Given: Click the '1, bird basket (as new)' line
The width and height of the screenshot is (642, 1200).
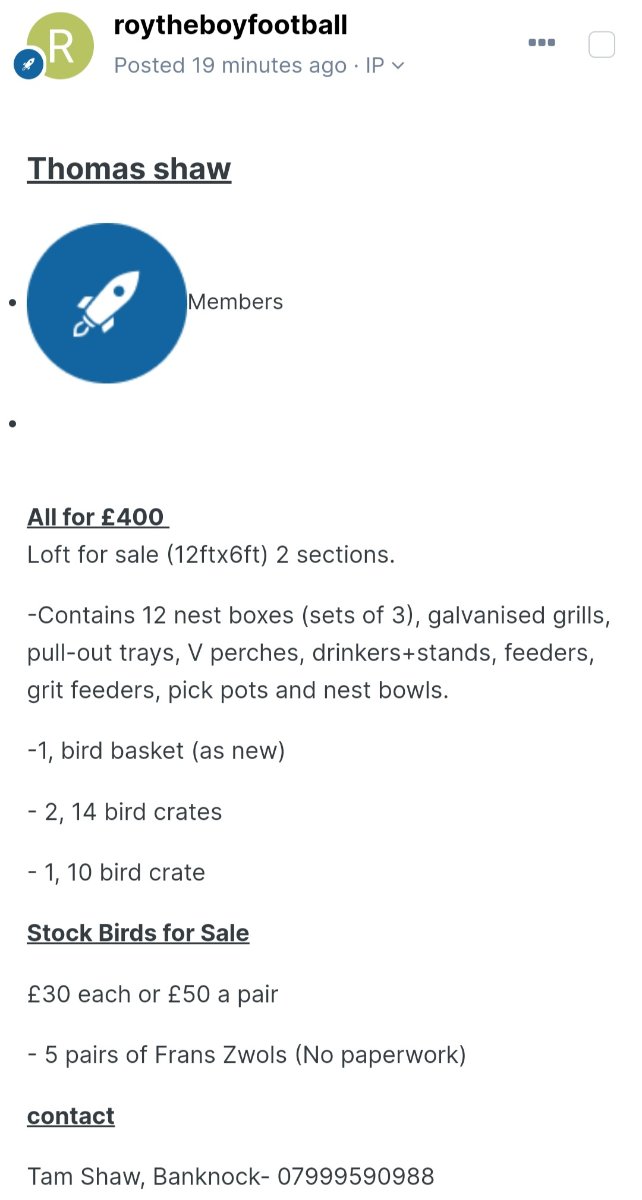Looking at the screenshot, I should click(156, 750).
